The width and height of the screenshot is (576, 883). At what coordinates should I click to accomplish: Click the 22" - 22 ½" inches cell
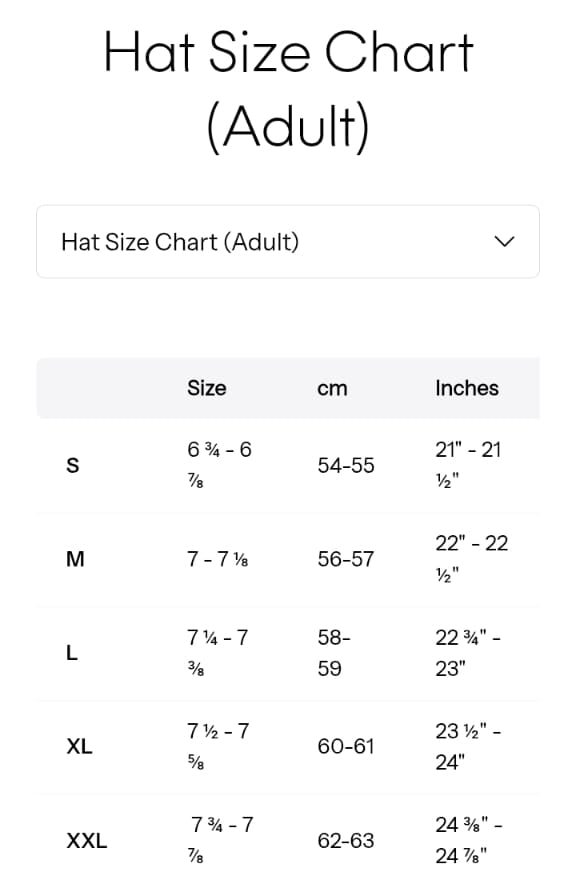tap(472, 559)
